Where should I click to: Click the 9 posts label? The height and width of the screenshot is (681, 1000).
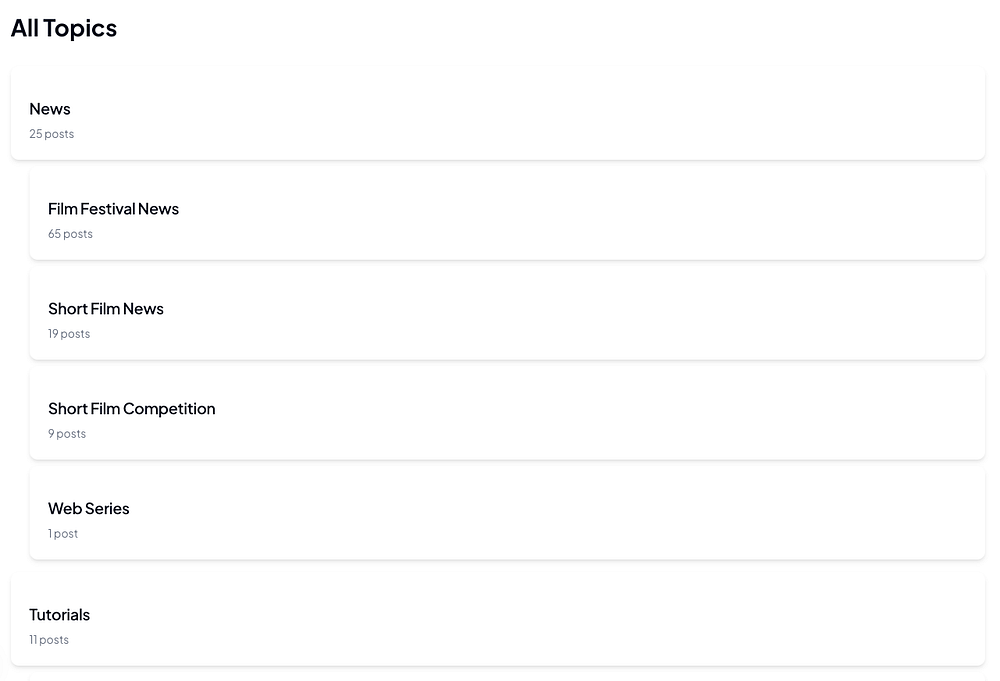click(x=67, y=434)
